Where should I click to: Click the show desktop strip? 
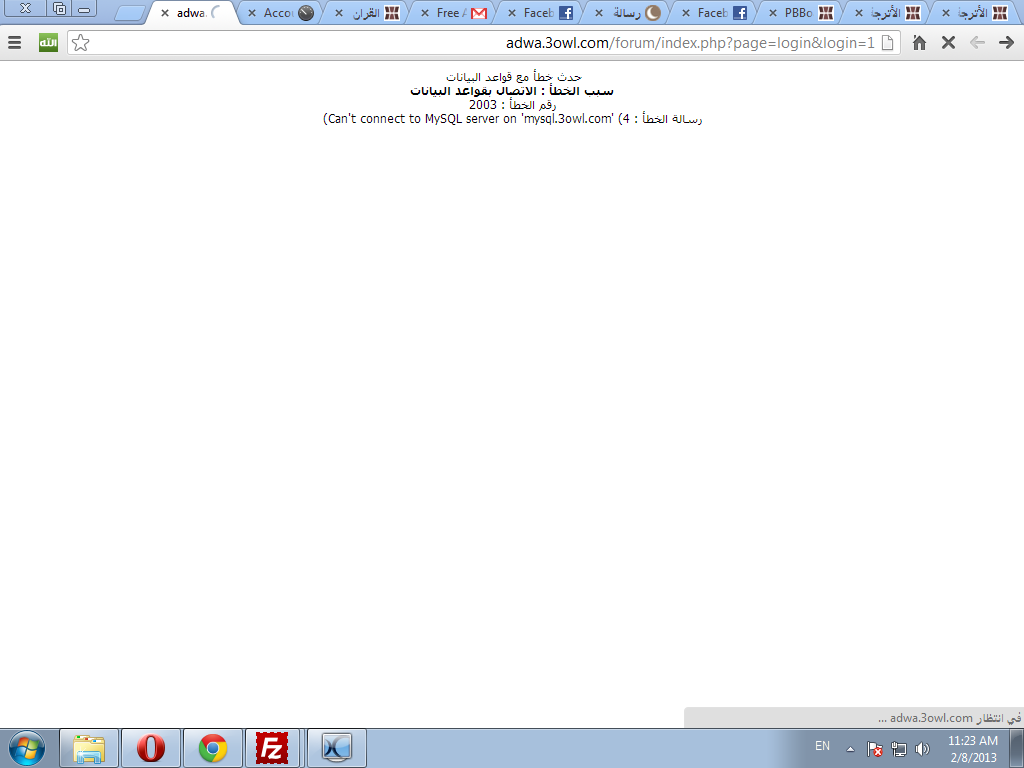pyautogui.click(x=1017, y=748)
